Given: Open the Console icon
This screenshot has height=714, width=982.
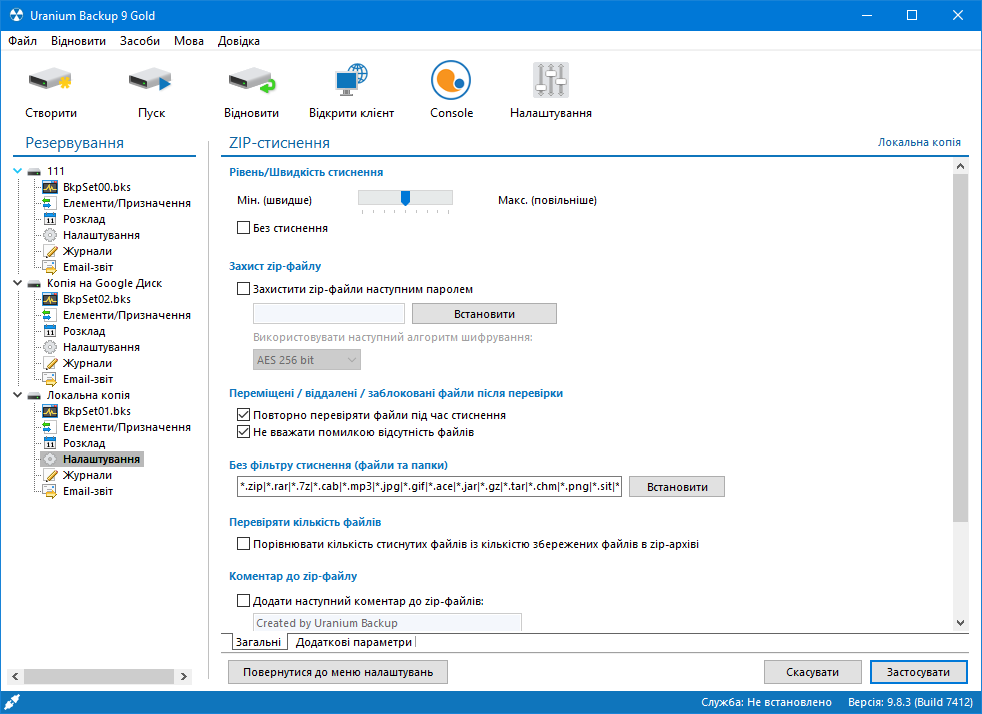Looking at the screenshot, I should click(x=451, y=80).
